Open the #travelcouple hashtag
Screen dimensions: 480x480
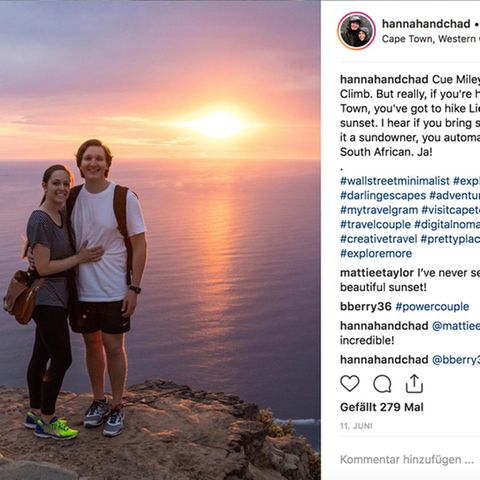(x=375, y=224)
